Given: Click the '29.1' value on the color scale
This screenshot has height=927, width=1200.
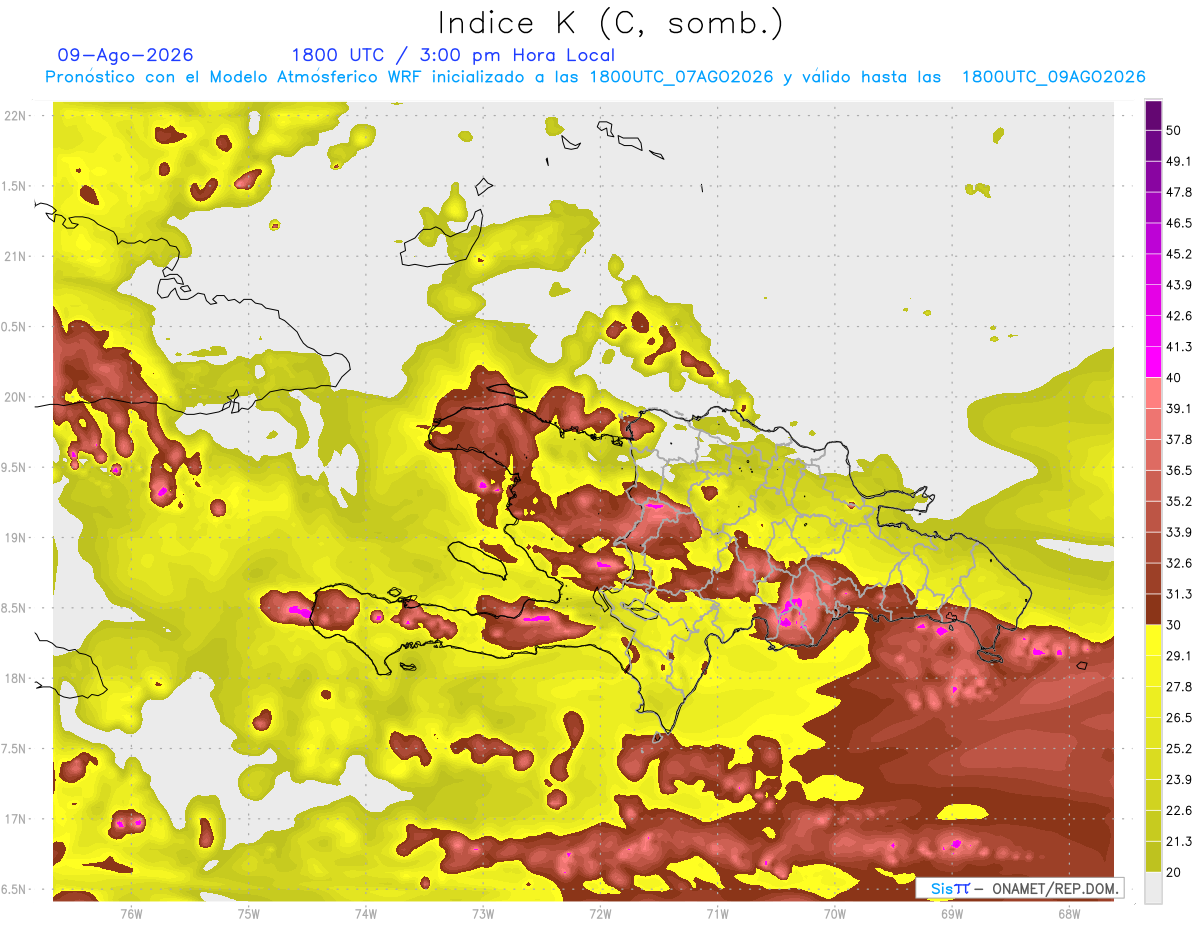Looking at the screenshot, I should click(1179, 656).
